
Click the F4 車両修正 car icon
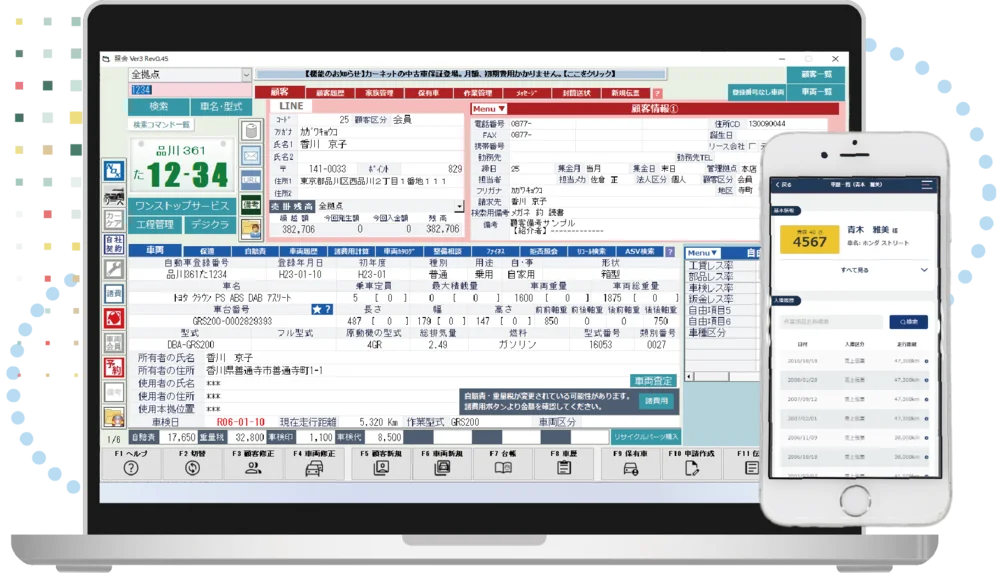click(314, 469)
